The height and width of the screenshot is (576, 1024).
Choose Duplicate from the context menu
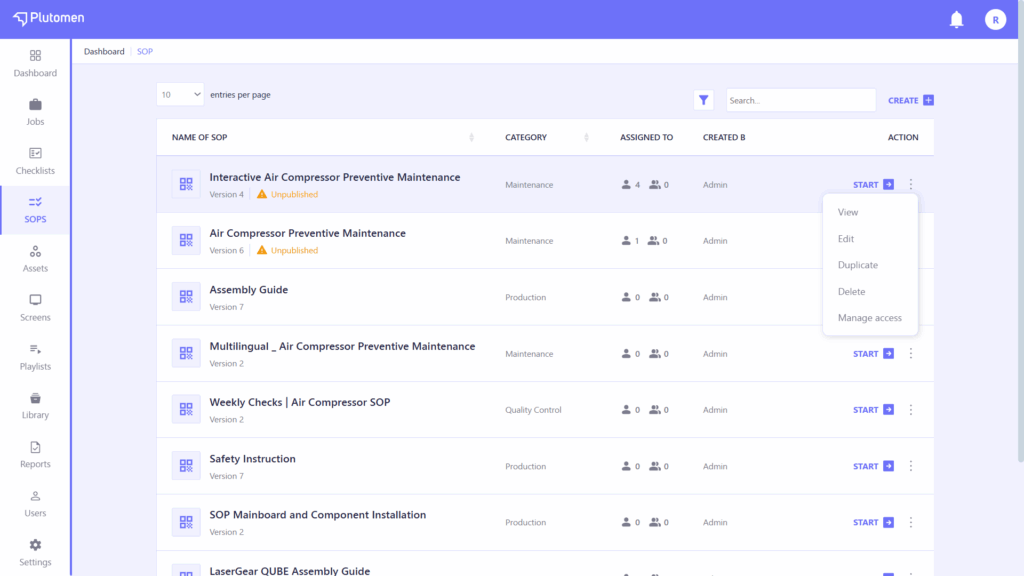coord(857,265)
